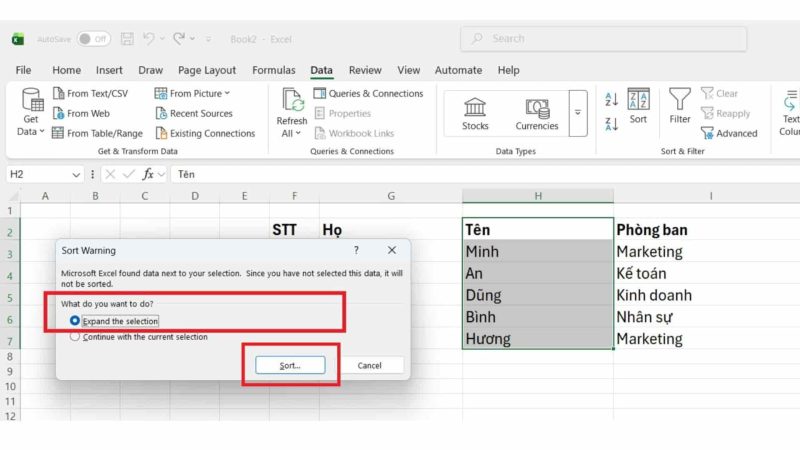Open Recent Sources
This screenshot has width=800, height=450.
click(194, 113)
